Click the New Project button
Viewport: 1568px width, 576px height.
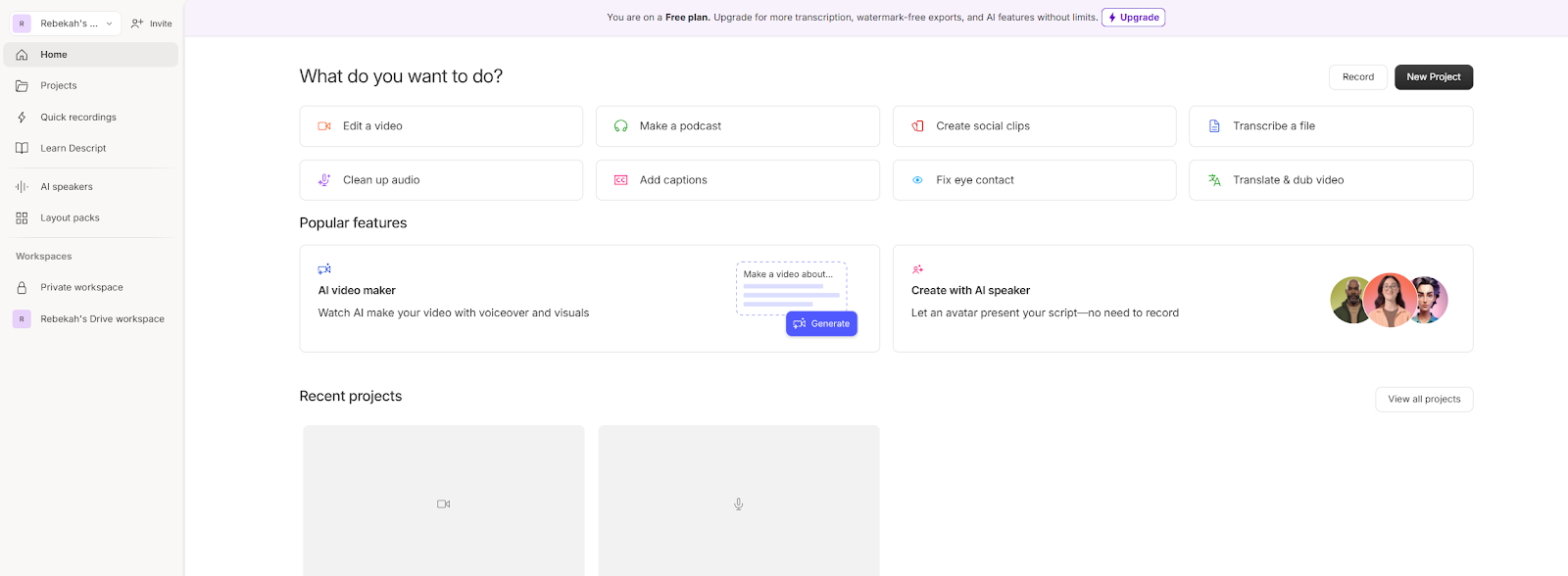click(1434, 77)
